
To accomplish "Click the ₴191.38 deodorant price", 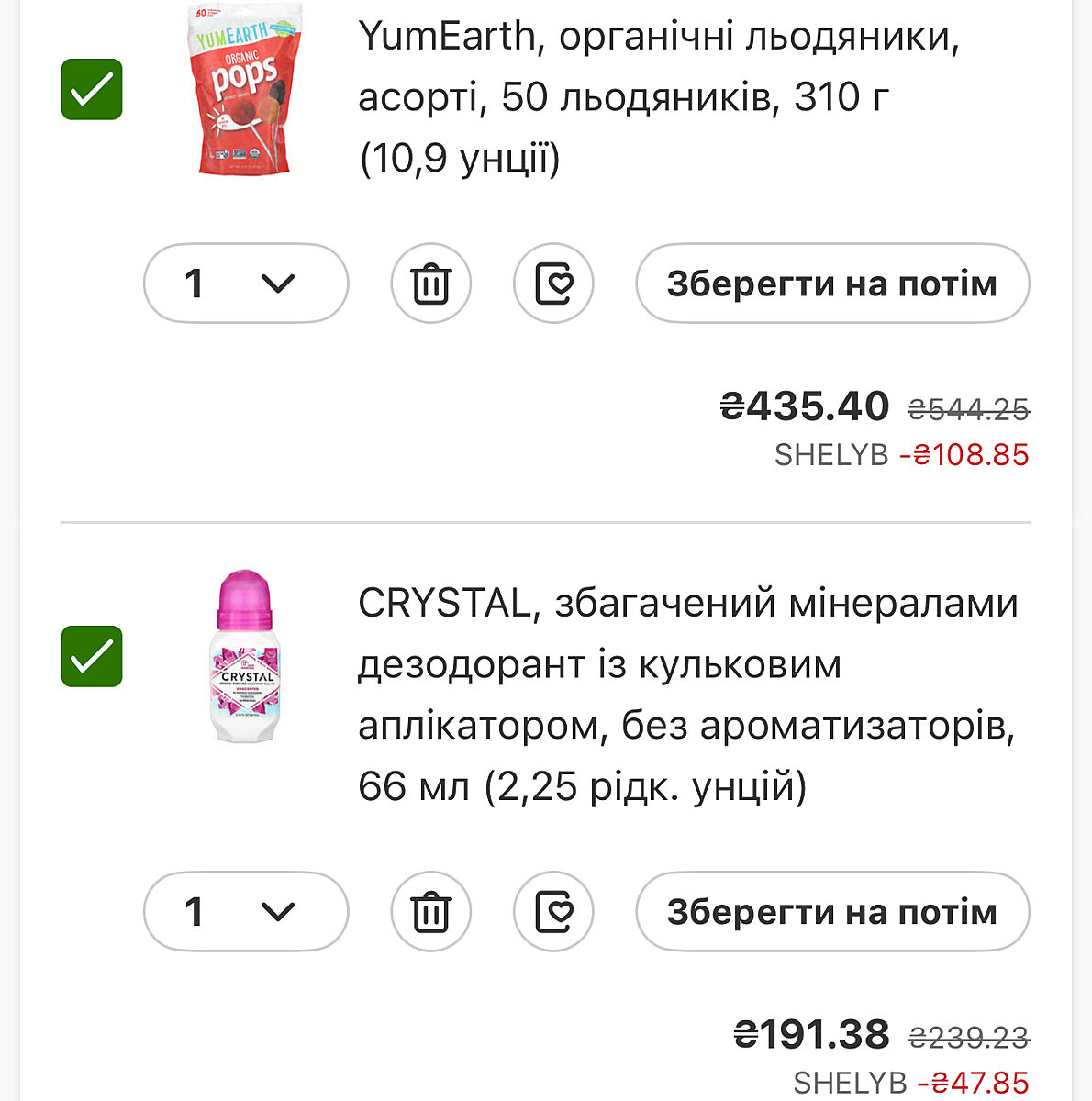I will pyautogui.click(x=812, y=1035).
